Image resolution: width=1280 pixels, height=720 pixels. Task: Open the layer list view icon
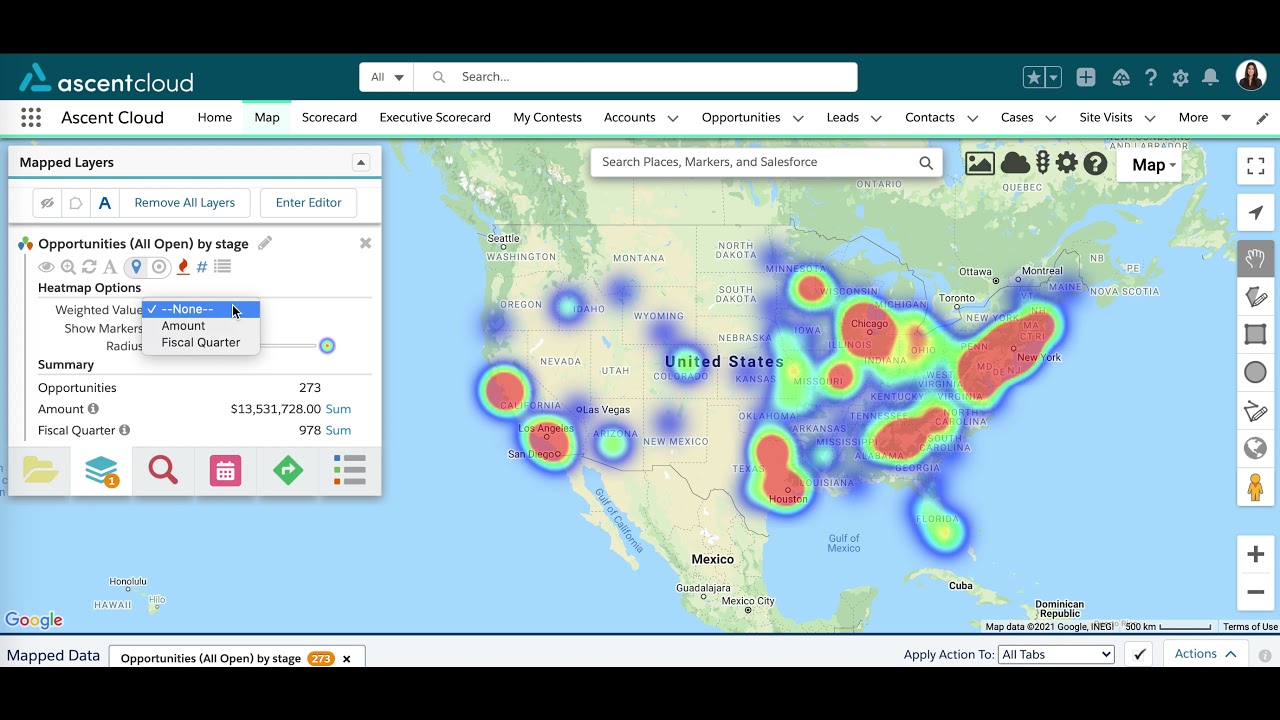pos(223,267)
